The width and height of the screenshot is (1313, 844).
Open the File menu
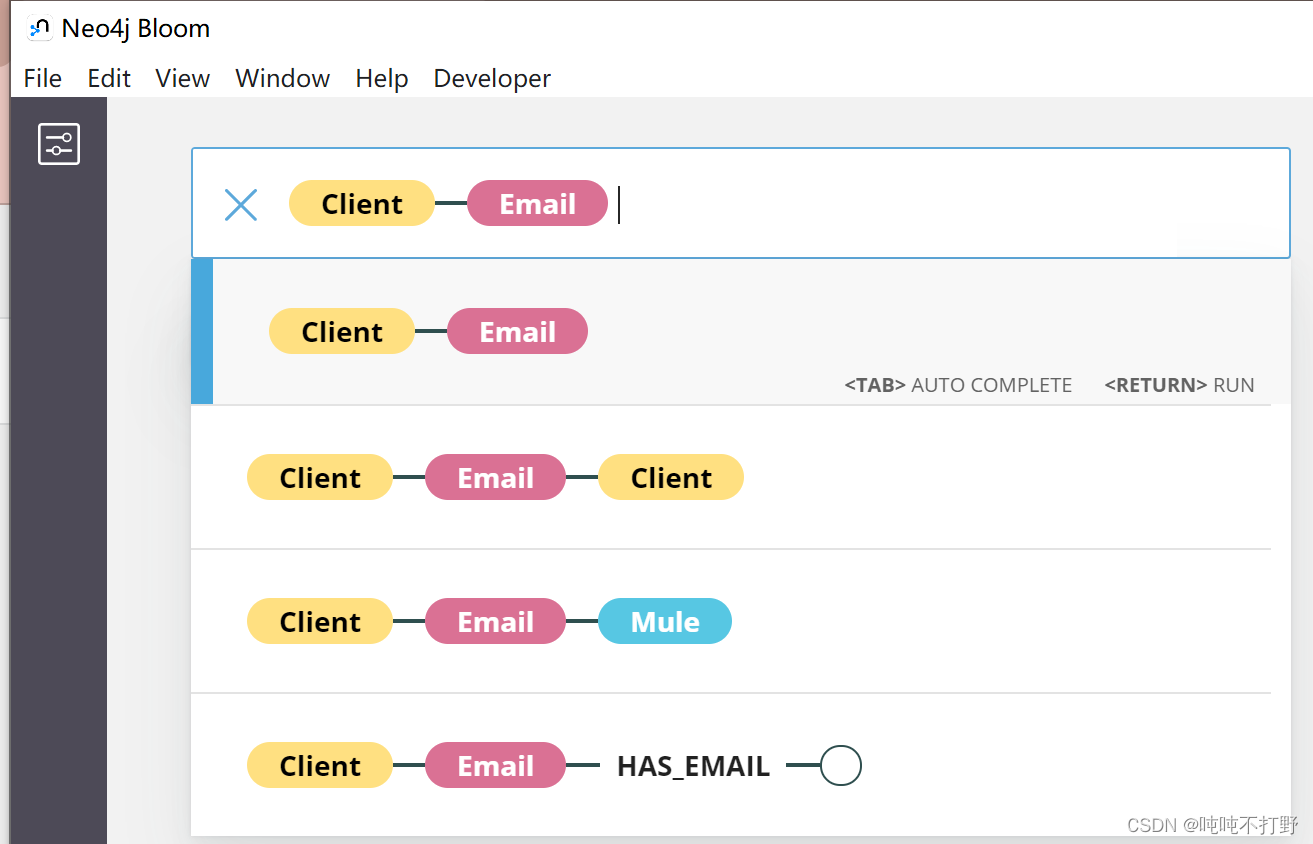43,78
